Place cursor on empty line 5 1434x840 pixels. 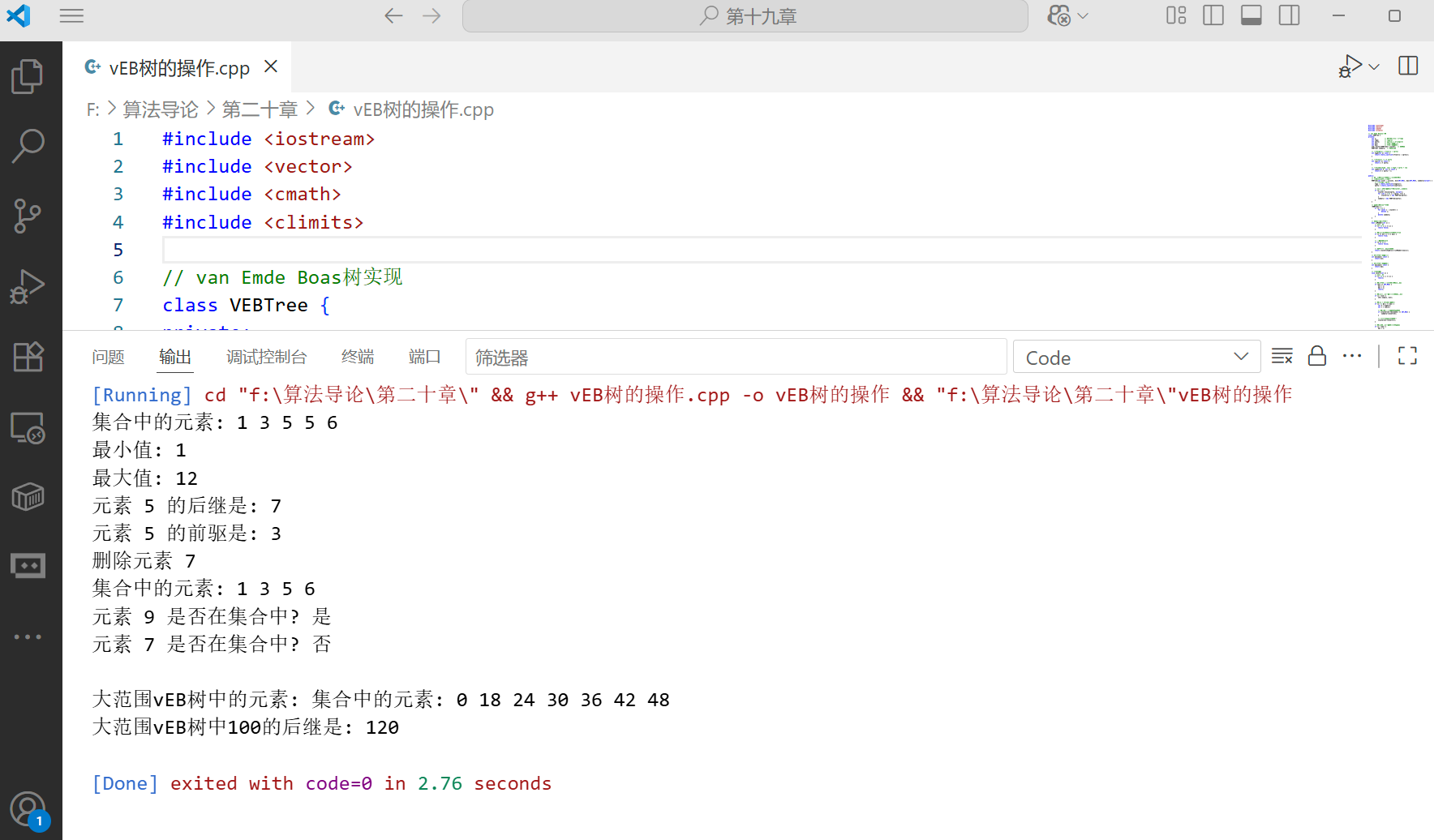pyautogui.click(x=761, y=250)
